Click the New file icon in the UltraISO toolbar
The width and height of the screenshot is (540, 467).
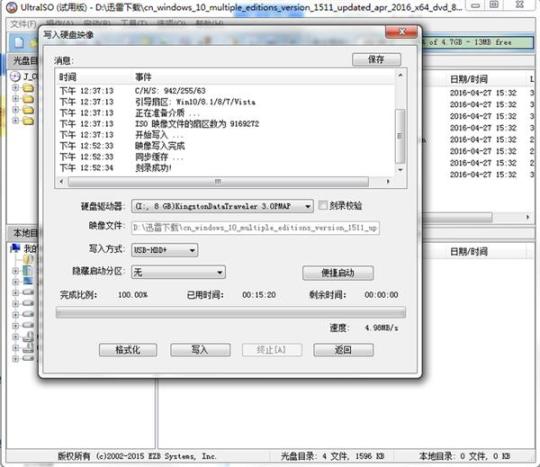pos(19,43)
